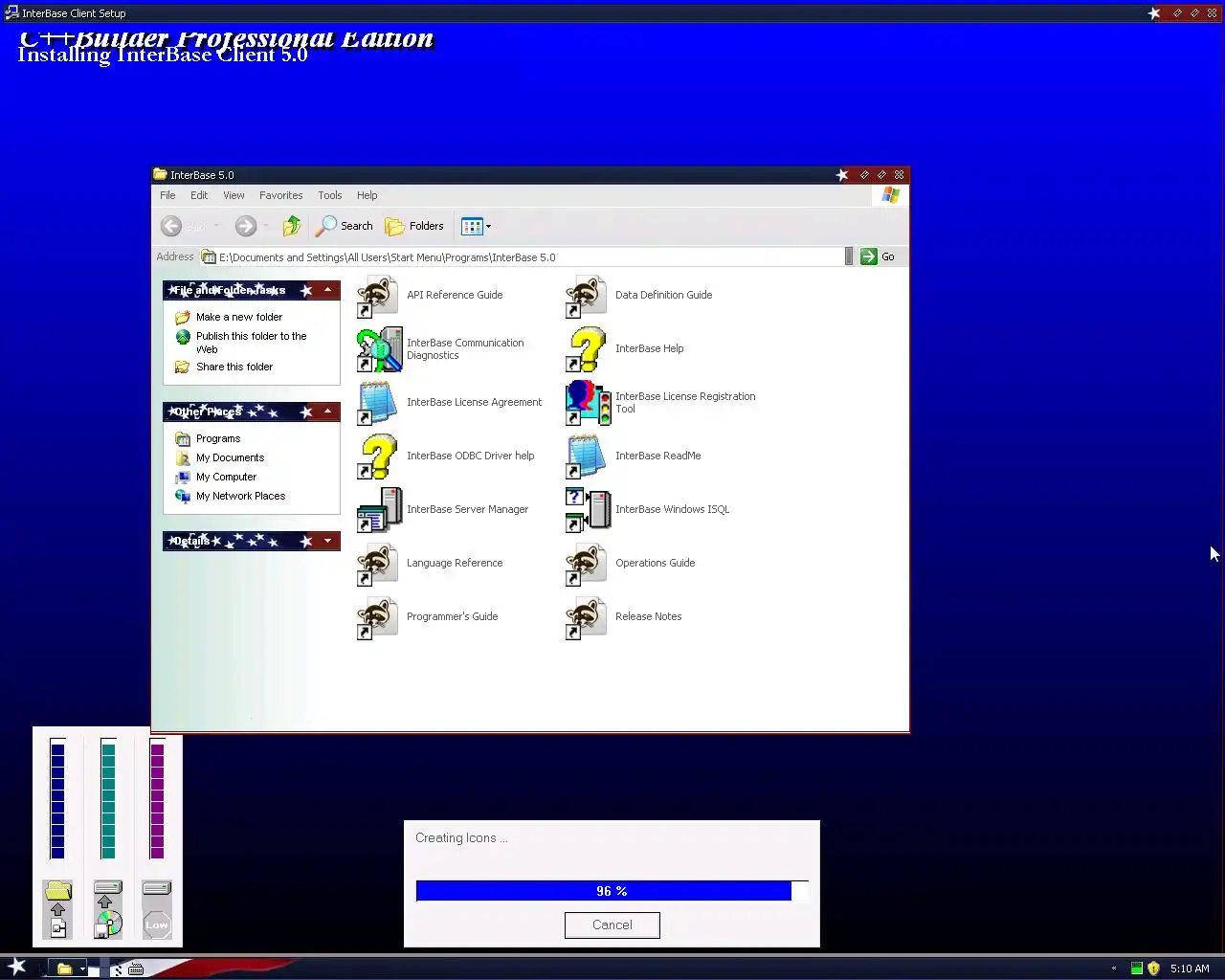Open the Back button history dropdown

point(216,226)
